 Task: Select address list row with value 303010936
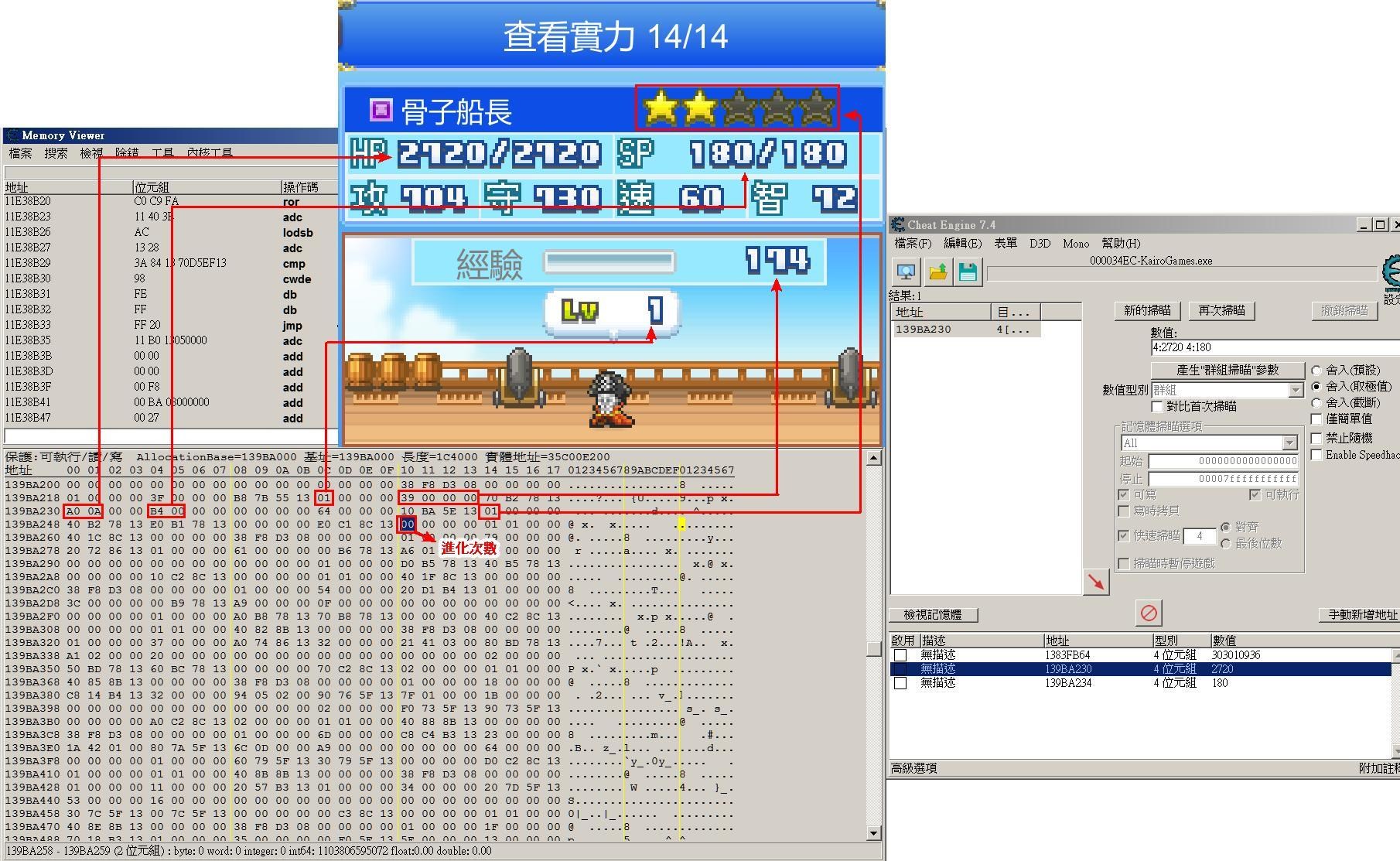pyautogui.click(x=1142, y=655)
